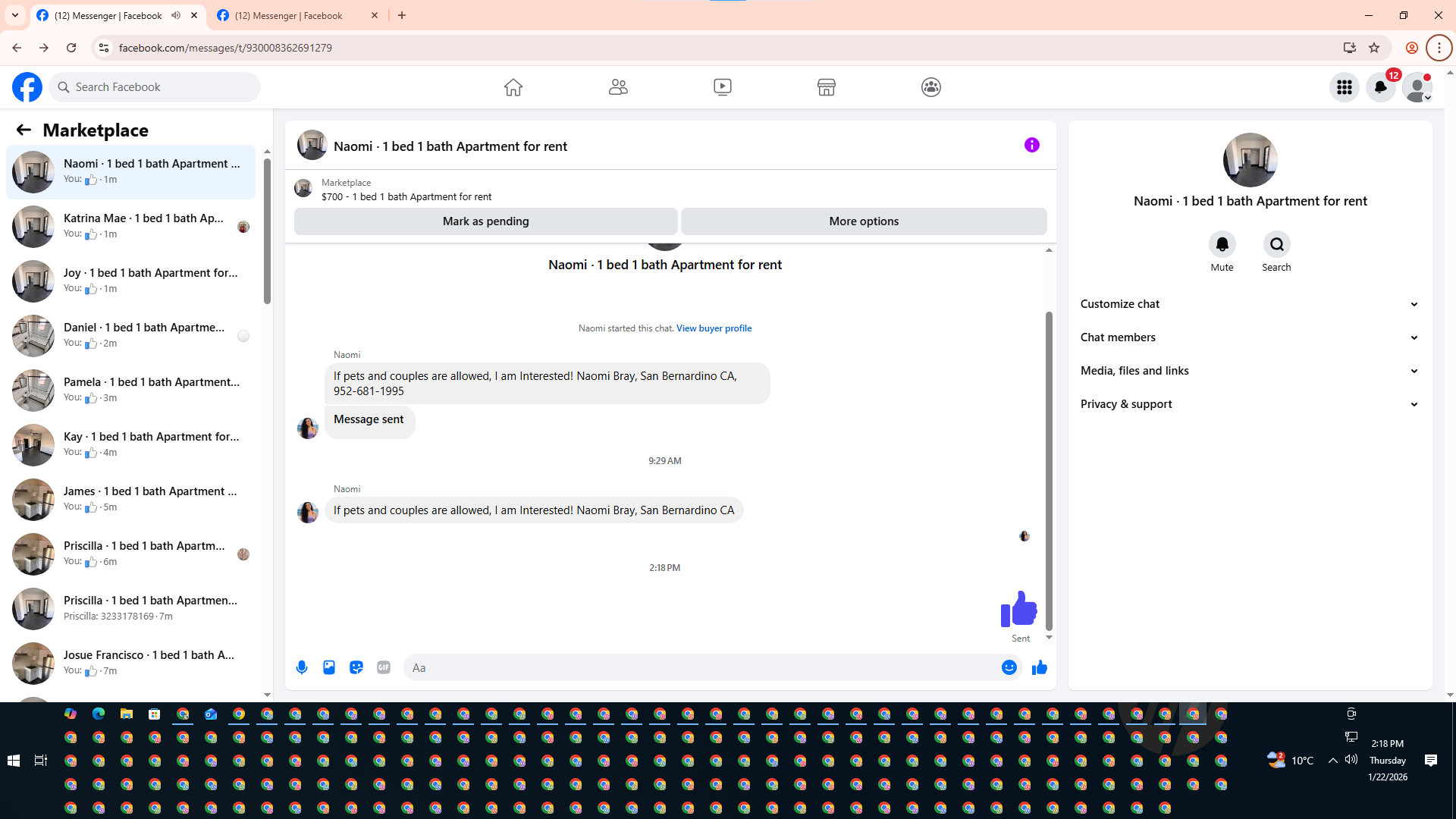This screenshot has width=1456, height=819.
Task: Open the Microsoft Edge taskbar icon
Action: [99, 714]
